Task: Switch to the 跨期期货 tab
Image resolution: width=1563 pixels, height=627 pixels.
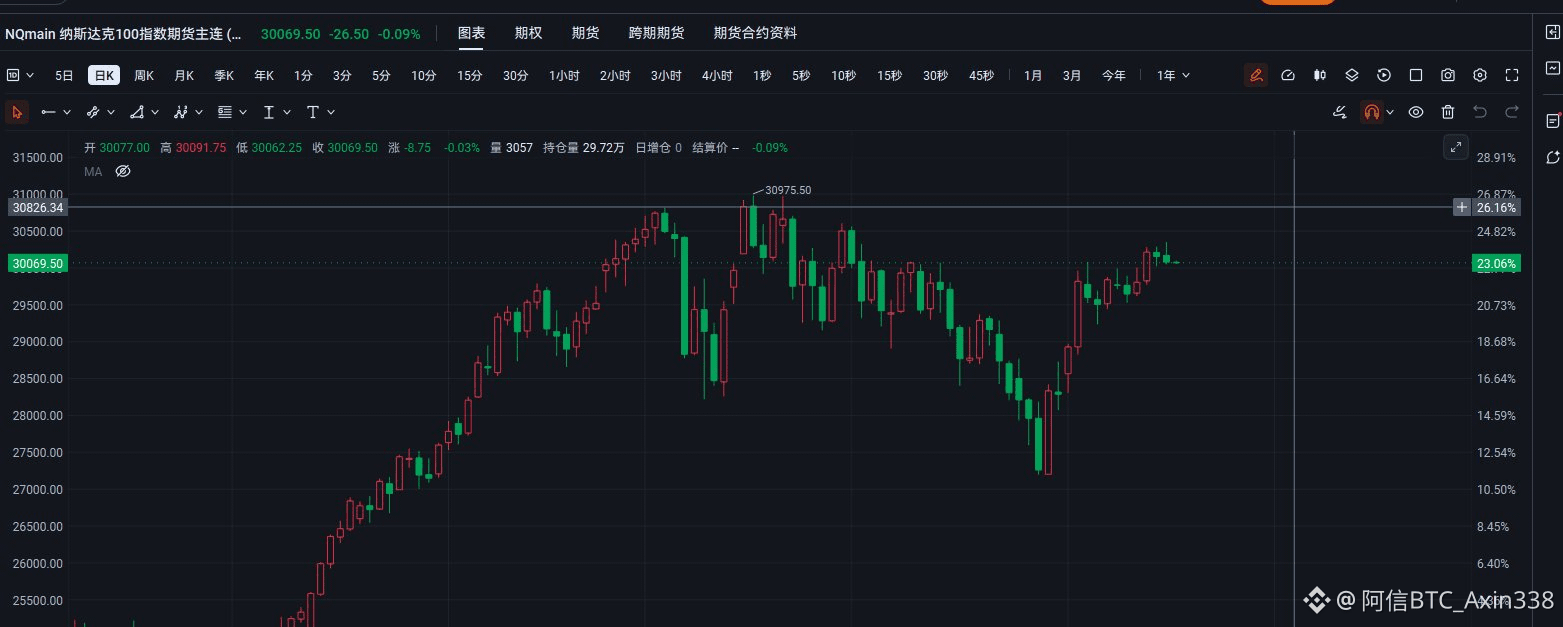Action: [x=656, y=32]
